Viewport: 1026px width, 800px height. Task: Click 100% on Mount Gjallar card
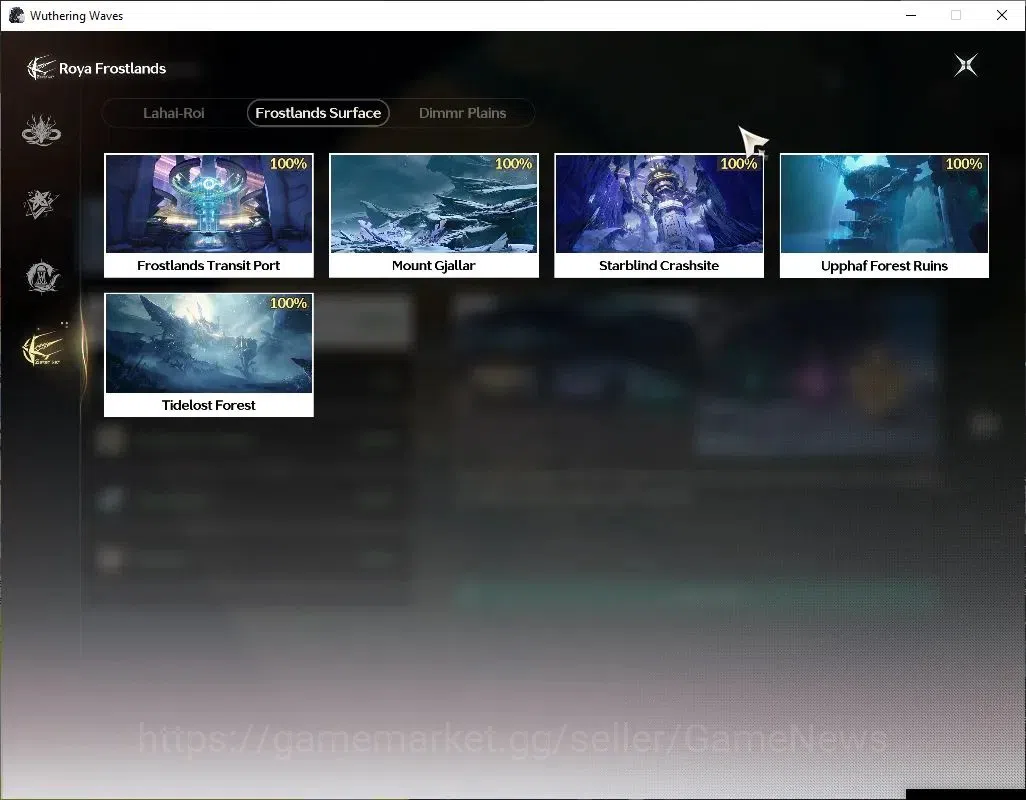coord(513,164)
